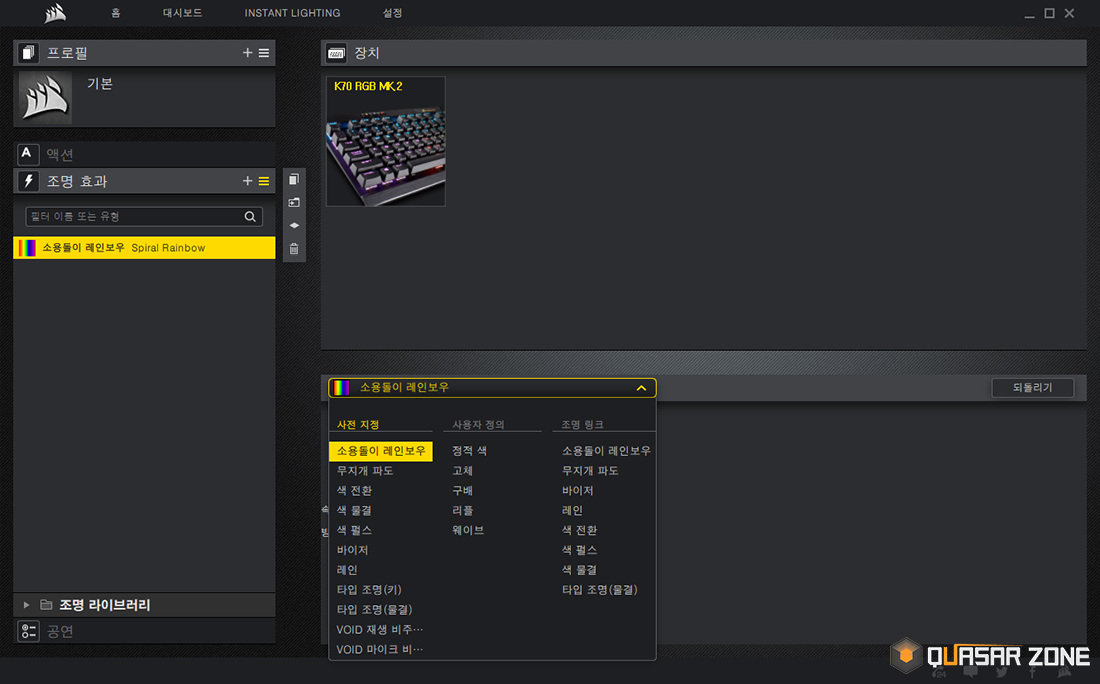Image resolution: width=1100 pixels, height=684 pixels.
Task: Click the 프로필 panel icon
Action: [x=28, y=53]
